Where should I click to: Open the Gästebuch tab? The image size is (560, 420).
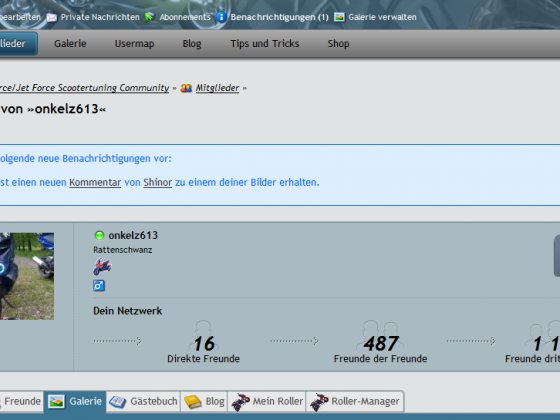pos(143,401)
